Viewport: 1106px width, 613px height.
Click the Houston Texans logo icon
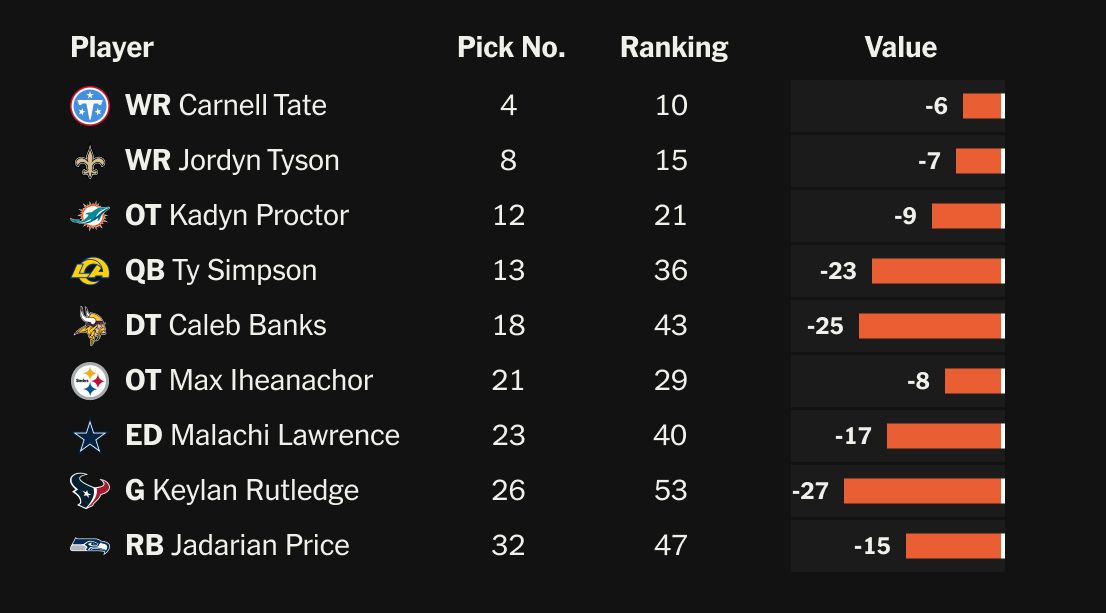[x=90, y=491]
